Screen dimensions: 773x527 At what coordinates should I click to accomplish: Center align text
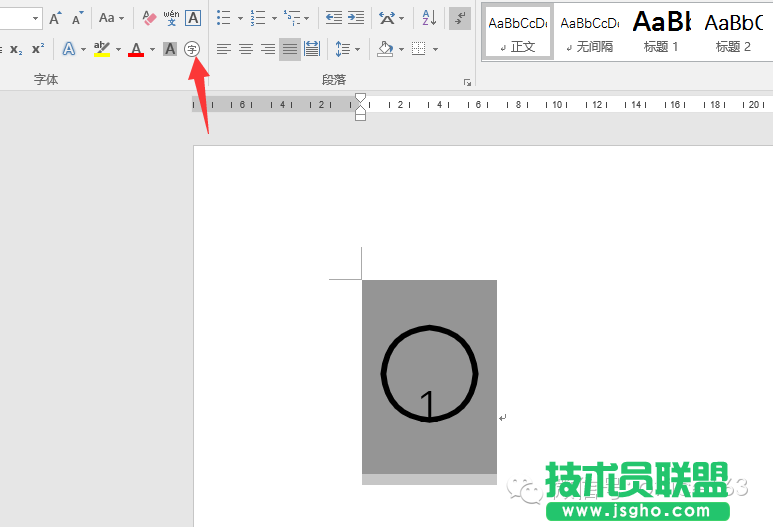[246, 49]
